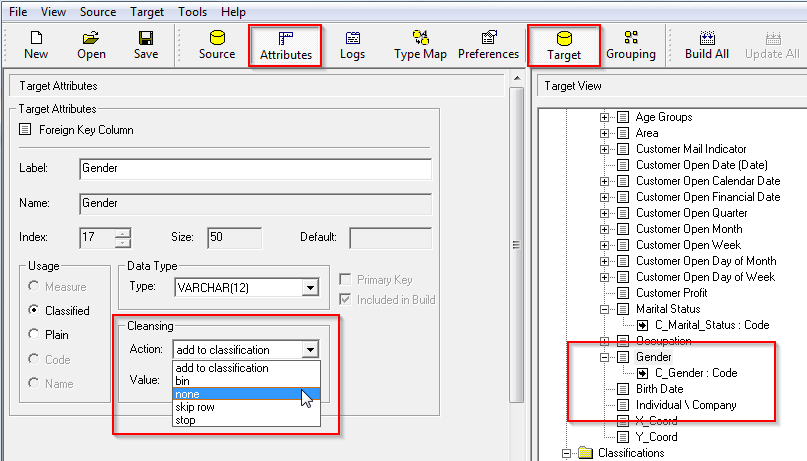Switch to the Grouping view
This screenshot has width=807, height=461.
click(x=631, y=45)
